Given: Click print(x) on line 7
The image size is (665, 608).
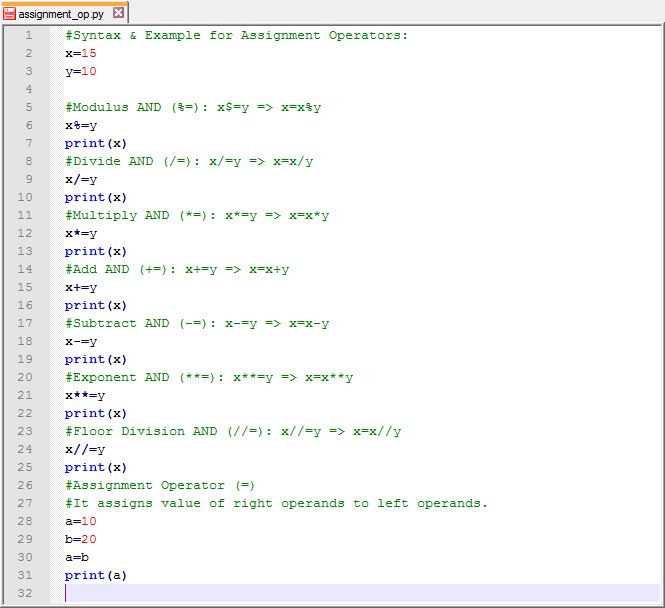Looking at the screenshot, I should tap(96, 143).
